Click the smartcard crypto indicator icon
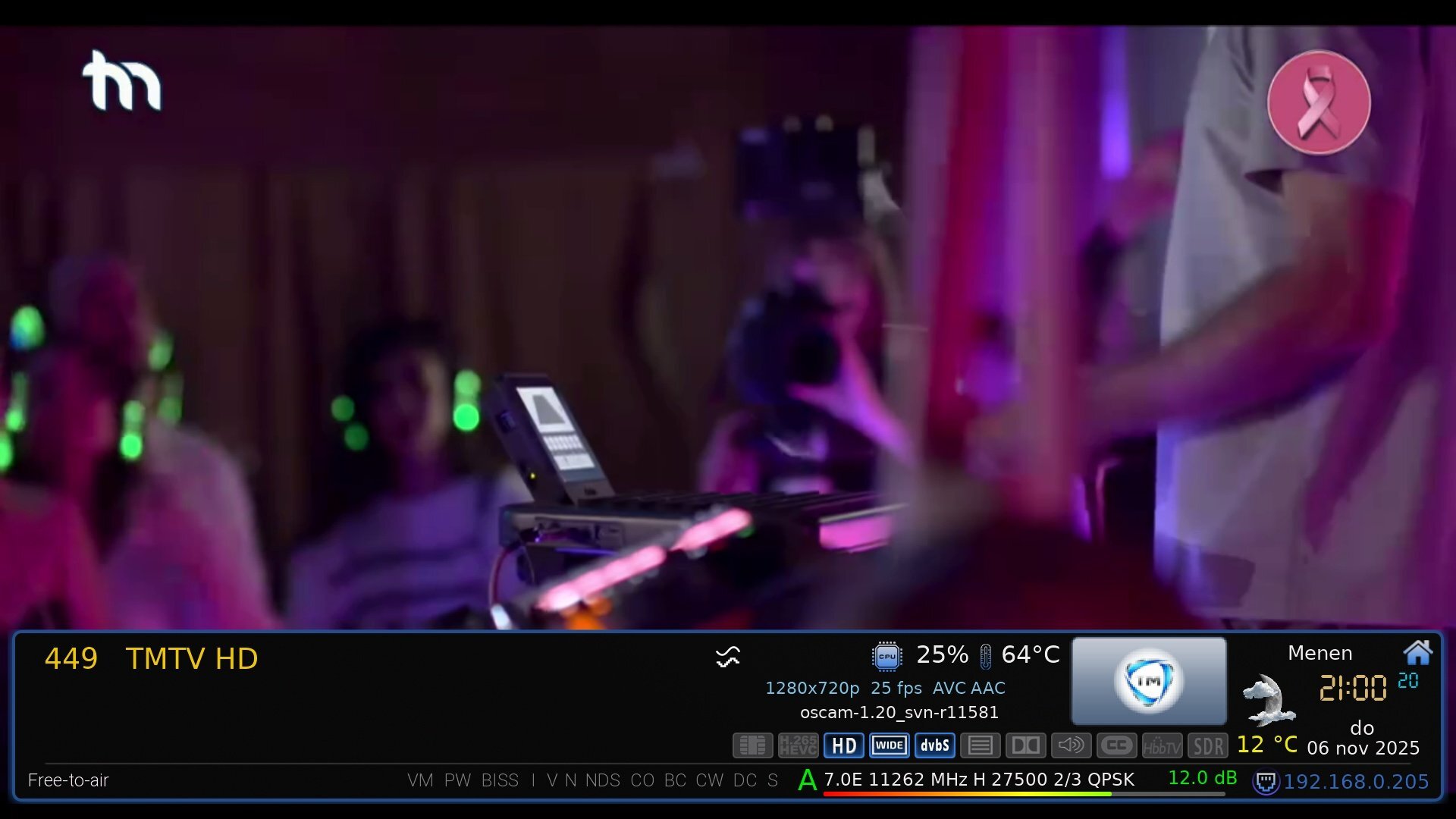Screen dimensions: 1456x819 pos(752,745)
